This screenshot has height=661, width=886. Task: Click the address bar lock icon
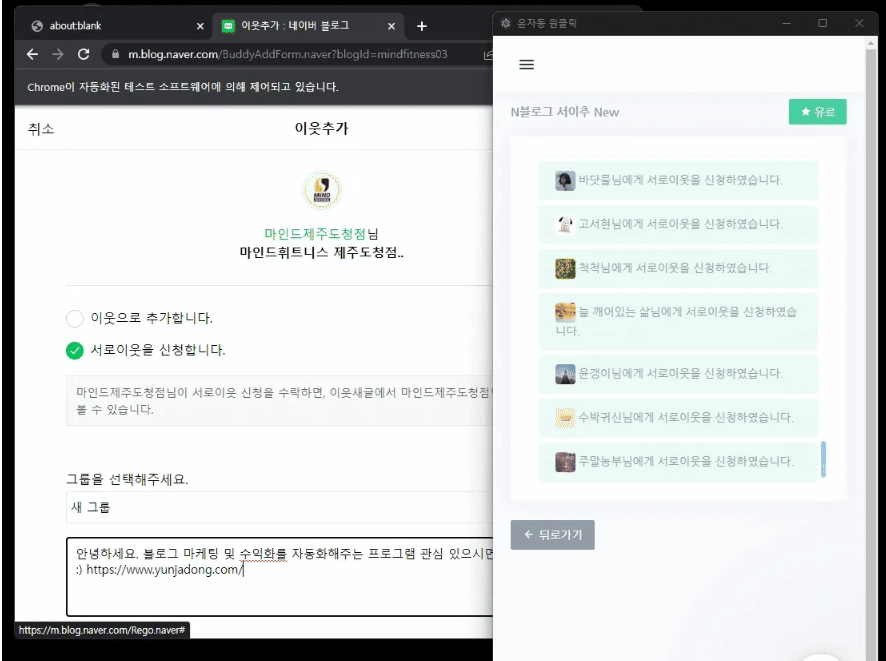115,54
